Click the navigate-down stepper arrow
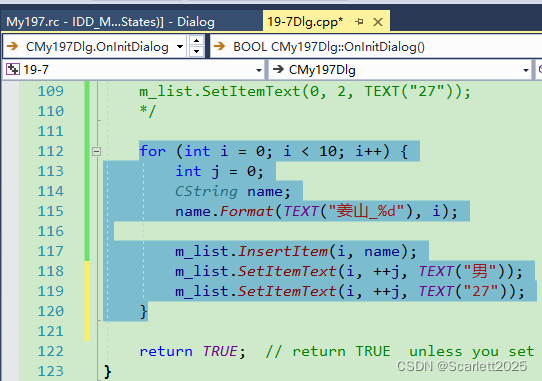 tap(196, 52)
